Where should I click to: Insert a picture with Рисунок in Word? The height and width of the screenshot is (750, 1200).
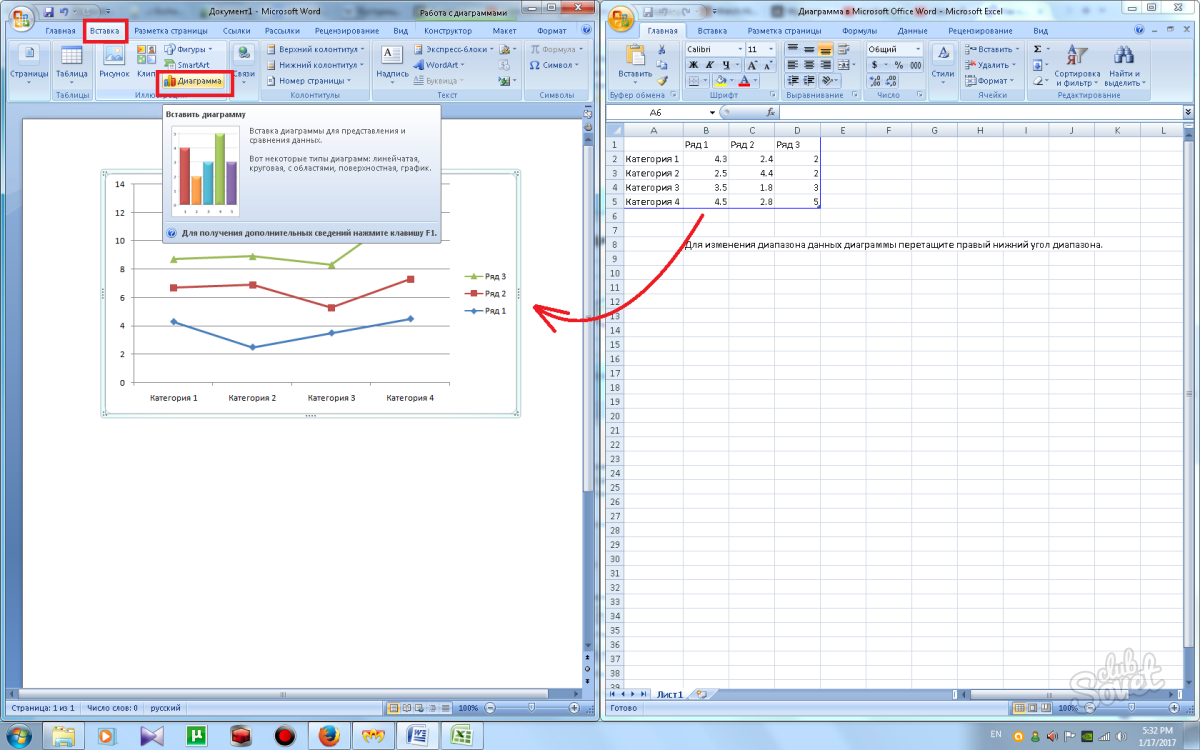tap(114, 64)
